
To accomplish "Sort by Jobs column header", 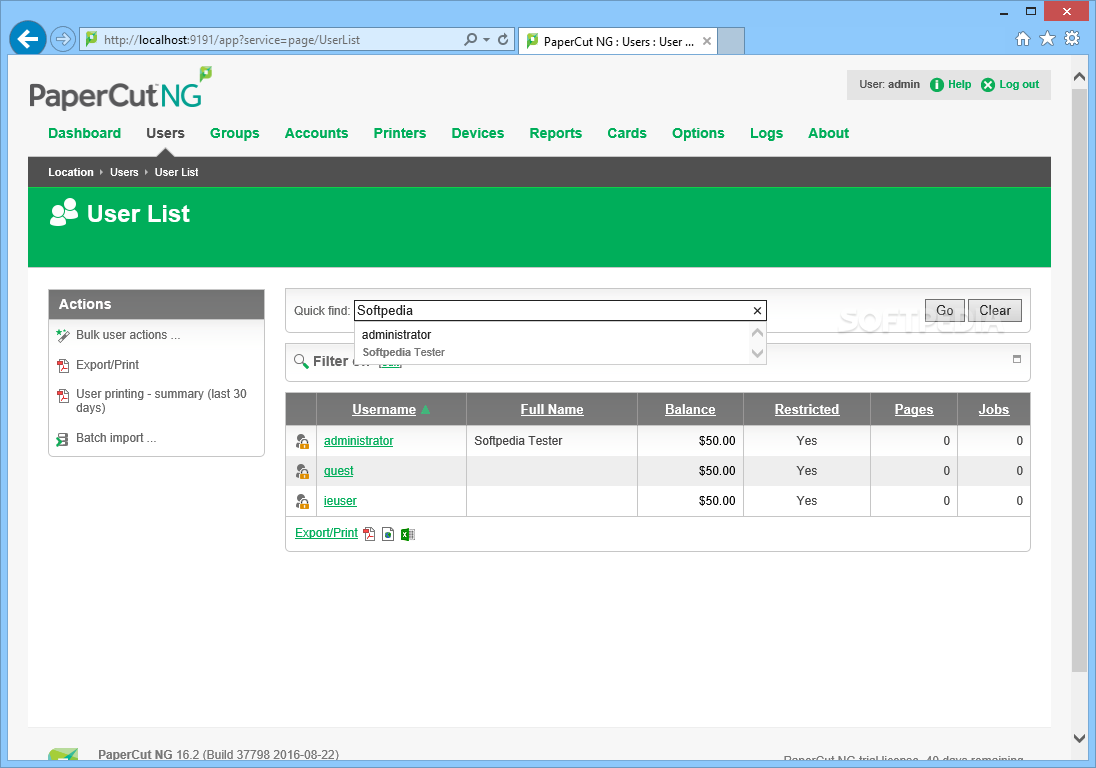I will (x=993, y=410).
